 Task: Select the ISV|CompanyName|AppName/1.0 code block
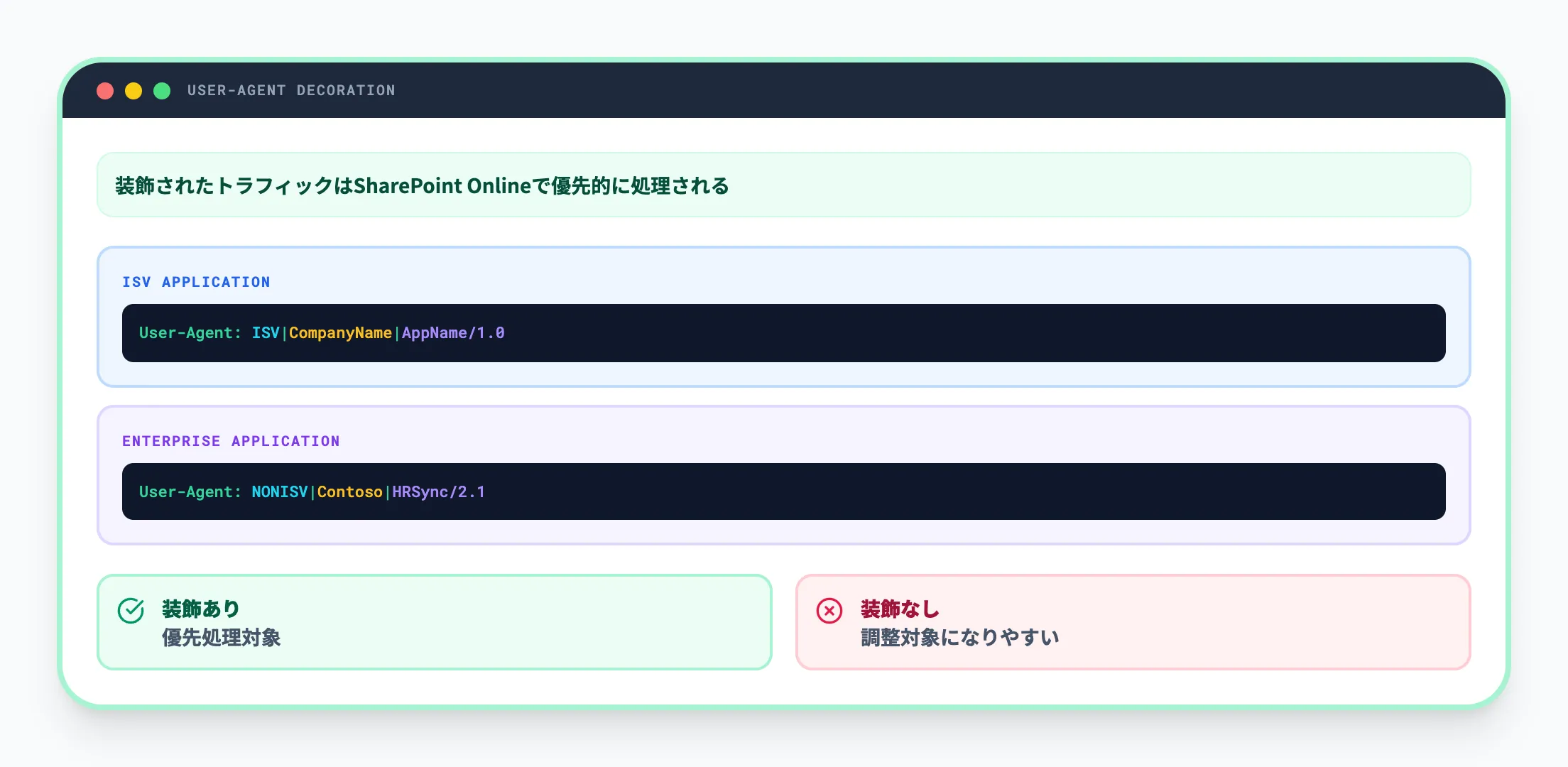(783, 332)
